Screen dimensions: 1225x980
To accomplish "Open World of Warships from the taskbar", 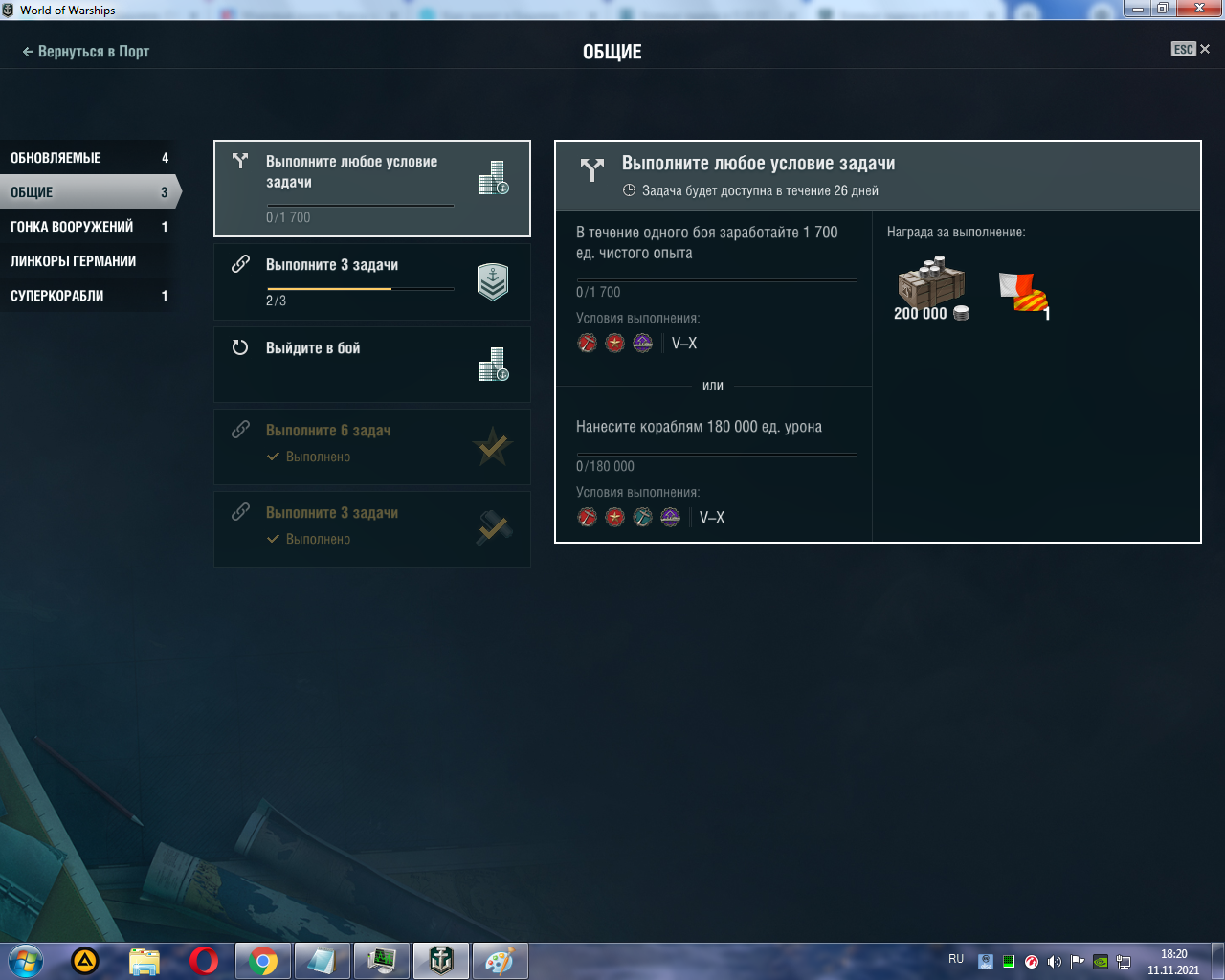I will click(x=441, y=961).
